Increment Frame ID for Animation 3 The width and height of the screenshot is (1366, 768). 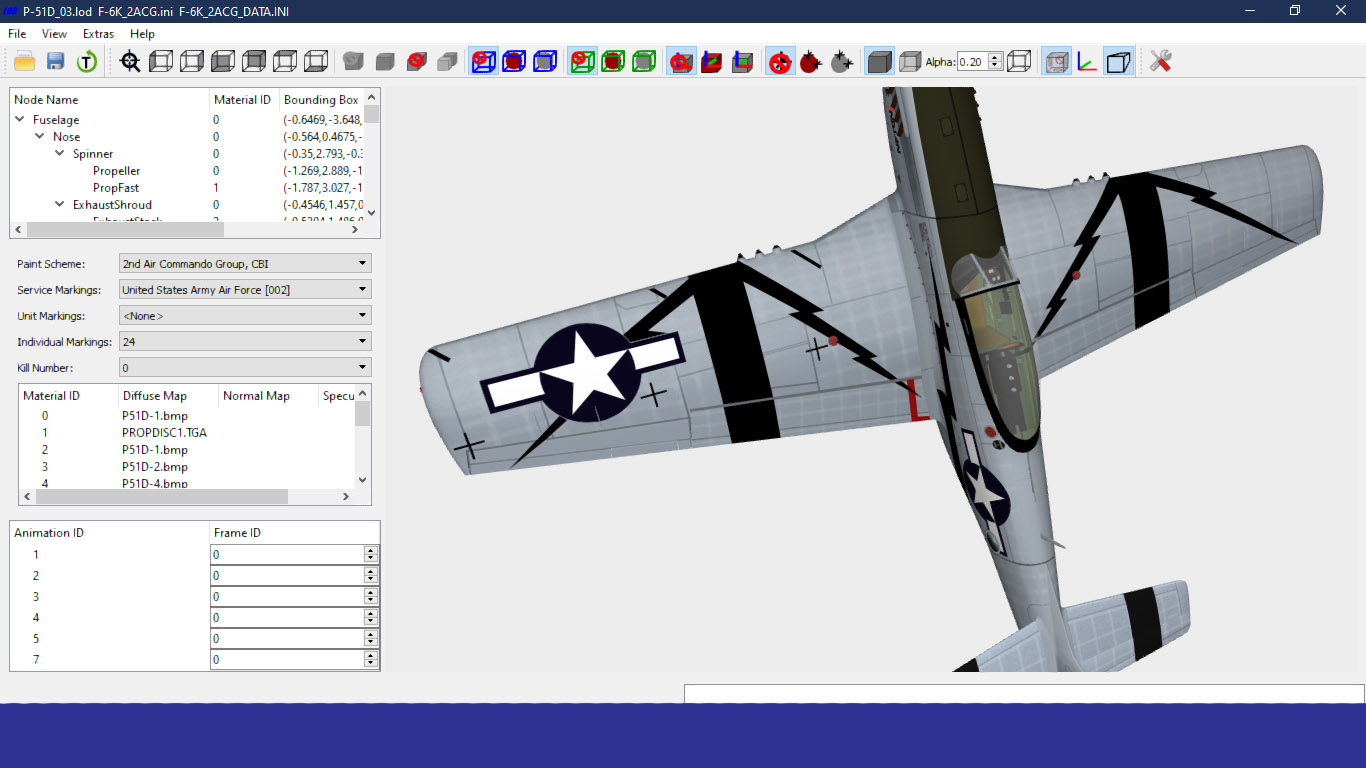tap(371, 593)
